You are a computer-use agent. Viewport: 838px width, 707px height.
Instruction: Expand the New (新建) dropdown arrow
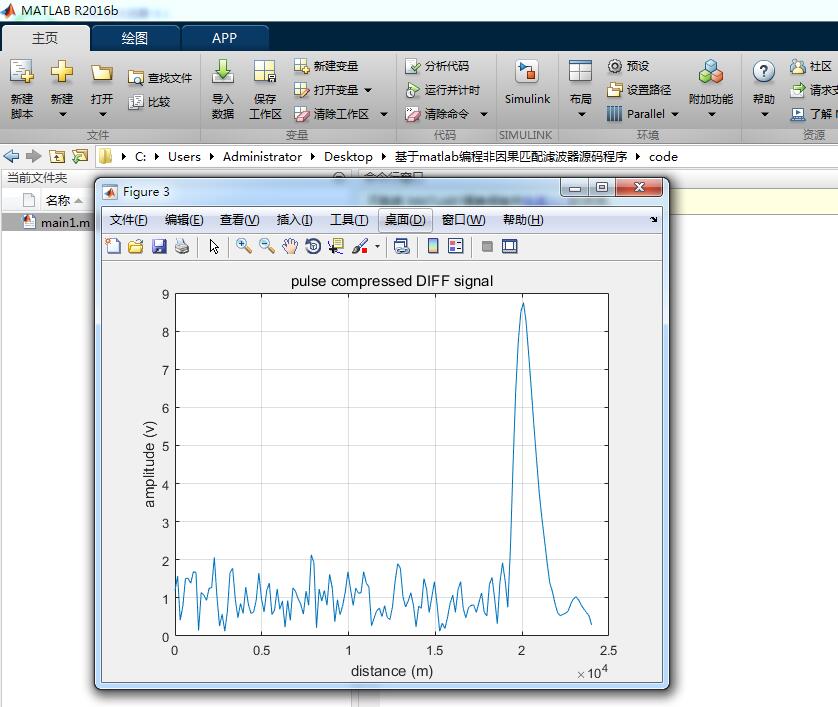tap(63, 114)
